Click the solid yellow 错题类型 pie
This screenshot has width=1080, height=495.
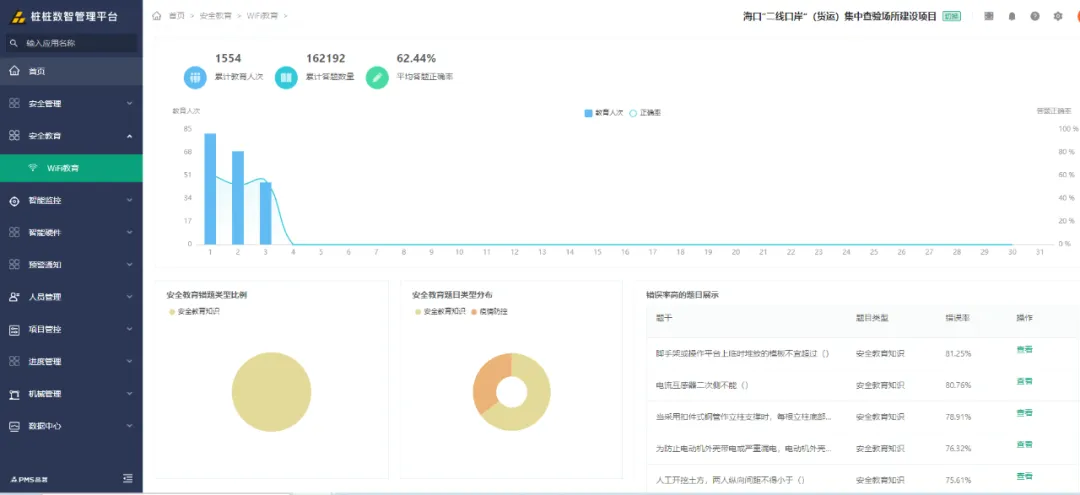[x=271, y=392]
